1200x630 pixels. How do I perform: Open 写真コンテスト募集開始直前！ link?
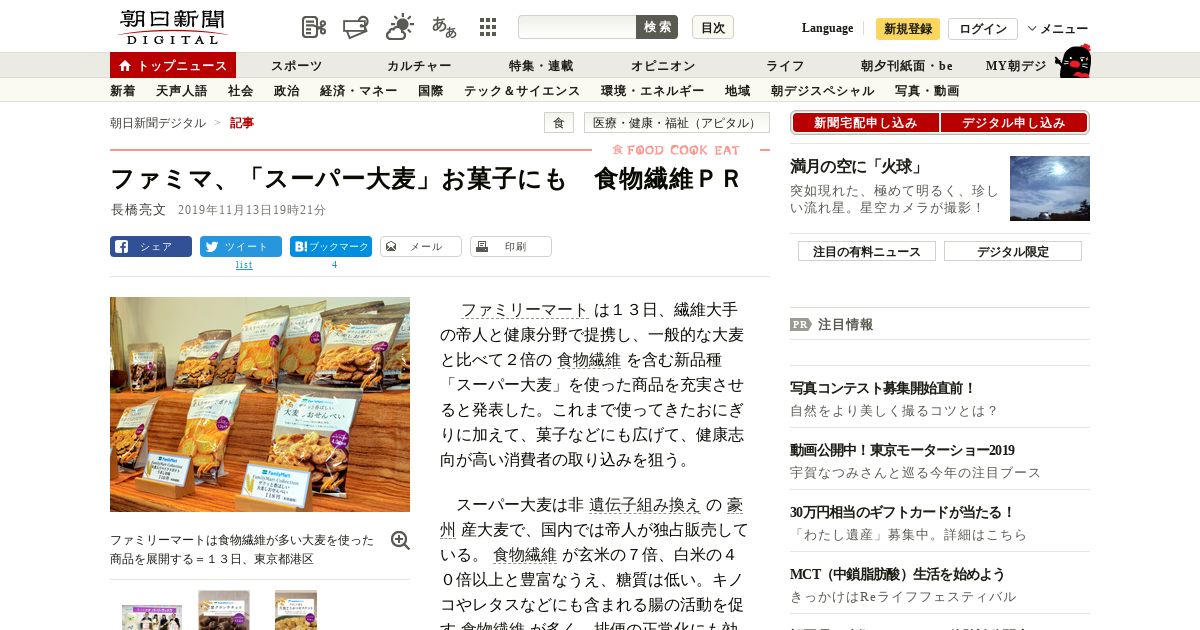pos(883,388)
